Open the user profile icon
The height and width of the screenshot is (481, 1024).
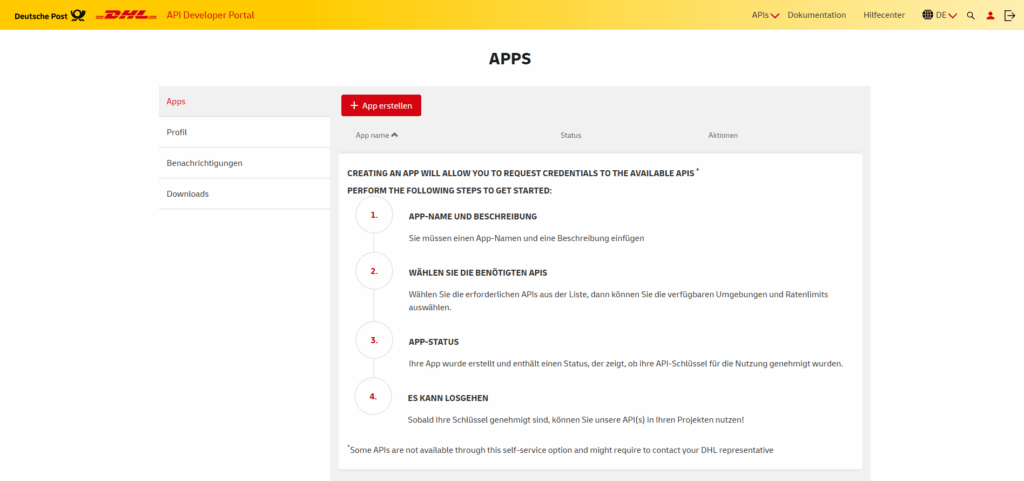click(991, 16)
